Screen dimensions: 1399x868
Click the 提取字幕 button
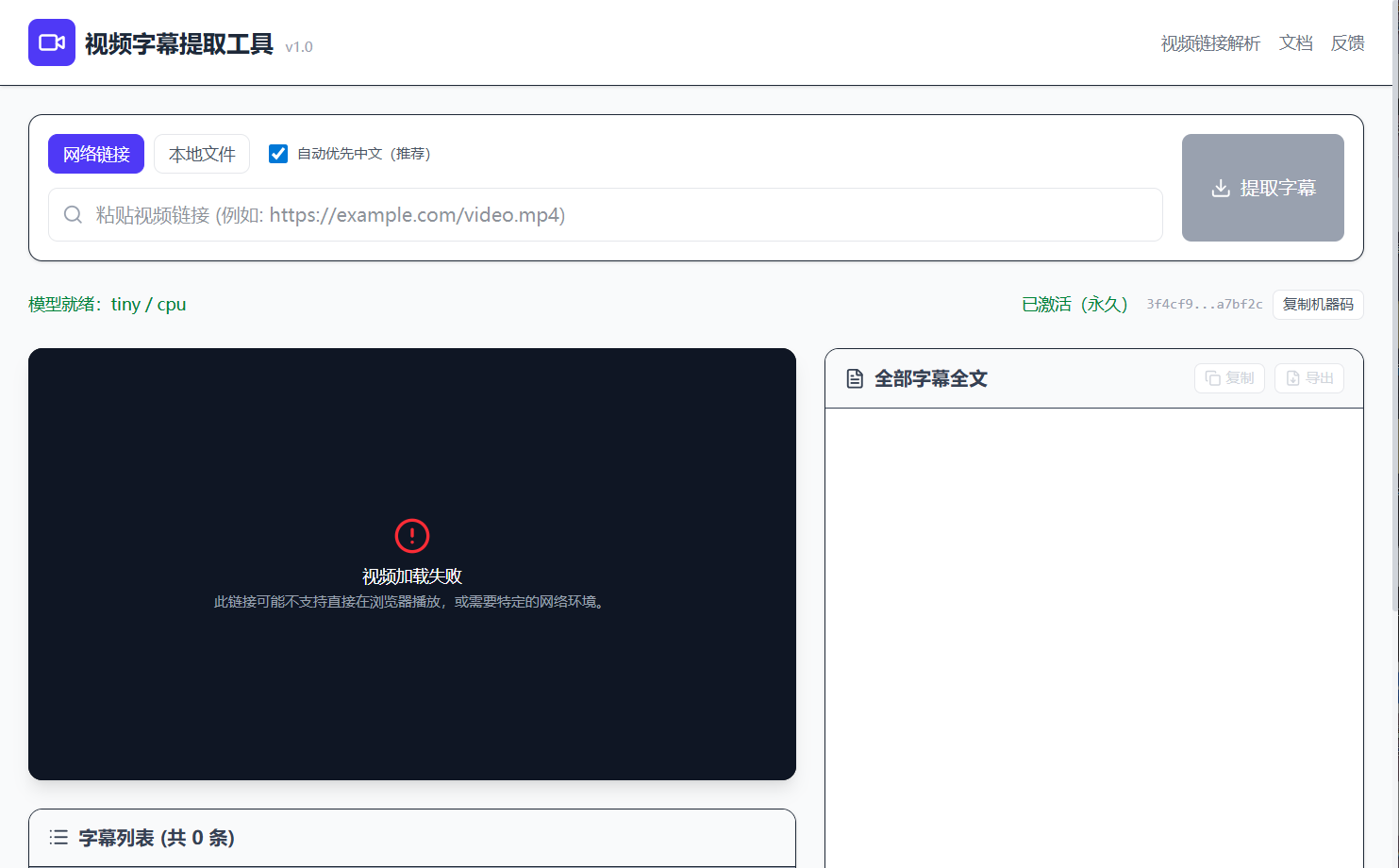pos(1263,188)
